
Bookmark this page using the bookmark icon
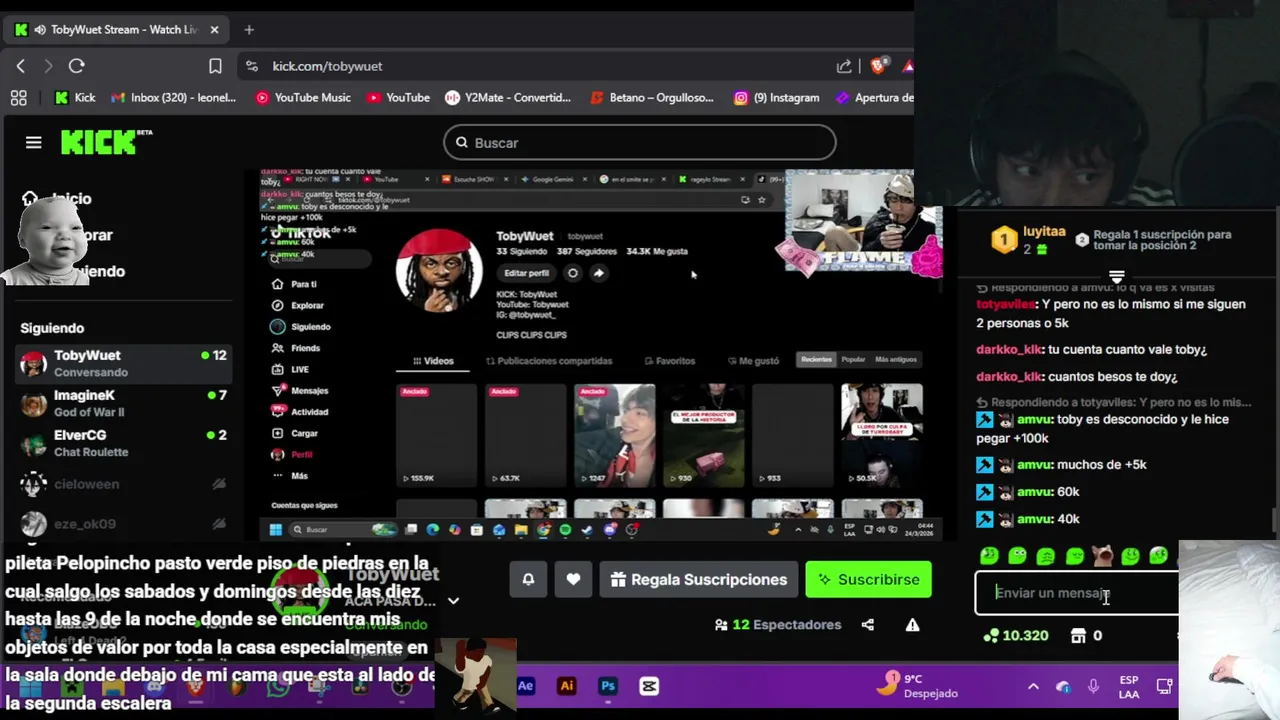(x=215, y=66)
